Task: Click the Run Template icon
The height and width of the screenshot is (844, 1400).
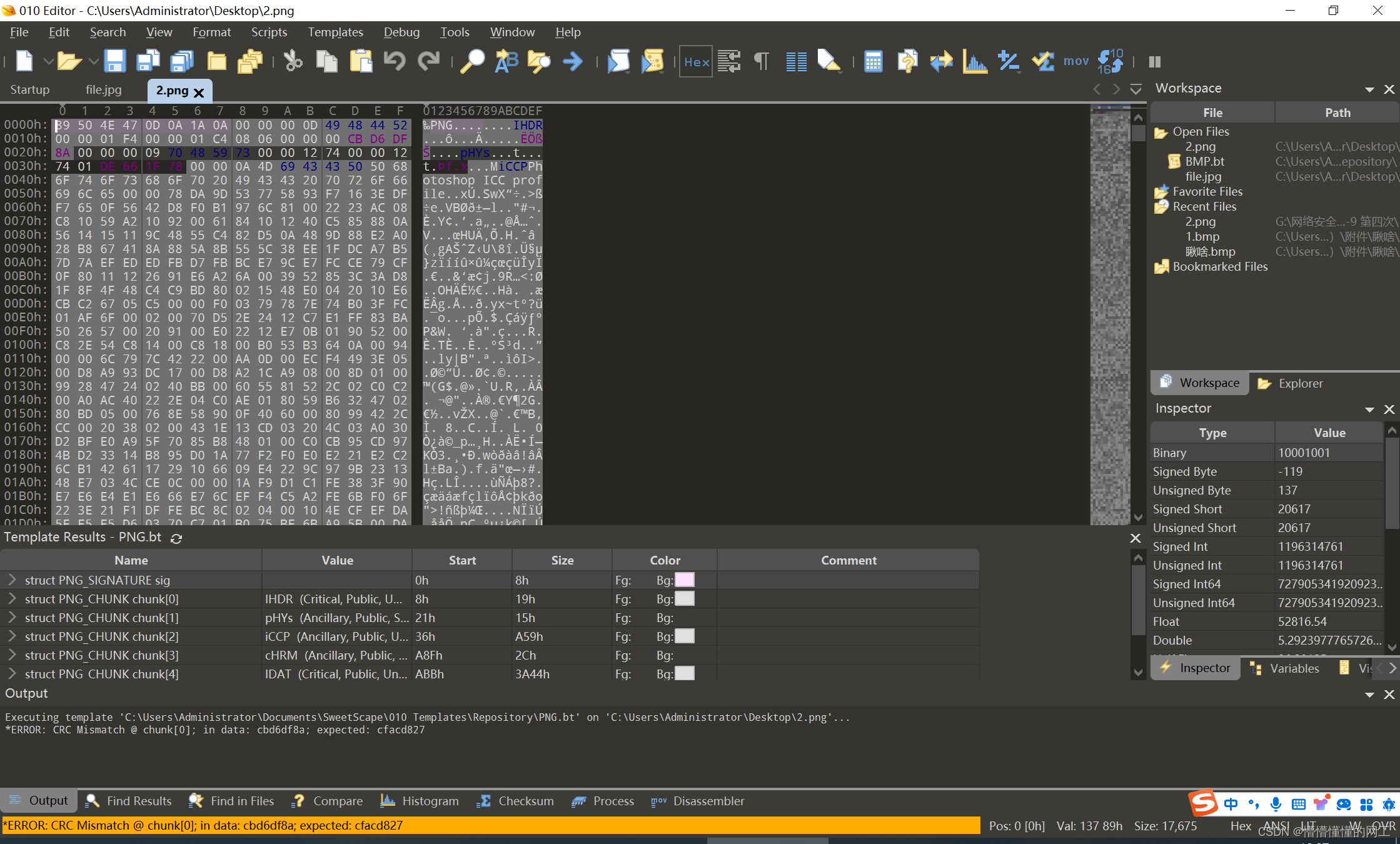Action: (652, 61)
